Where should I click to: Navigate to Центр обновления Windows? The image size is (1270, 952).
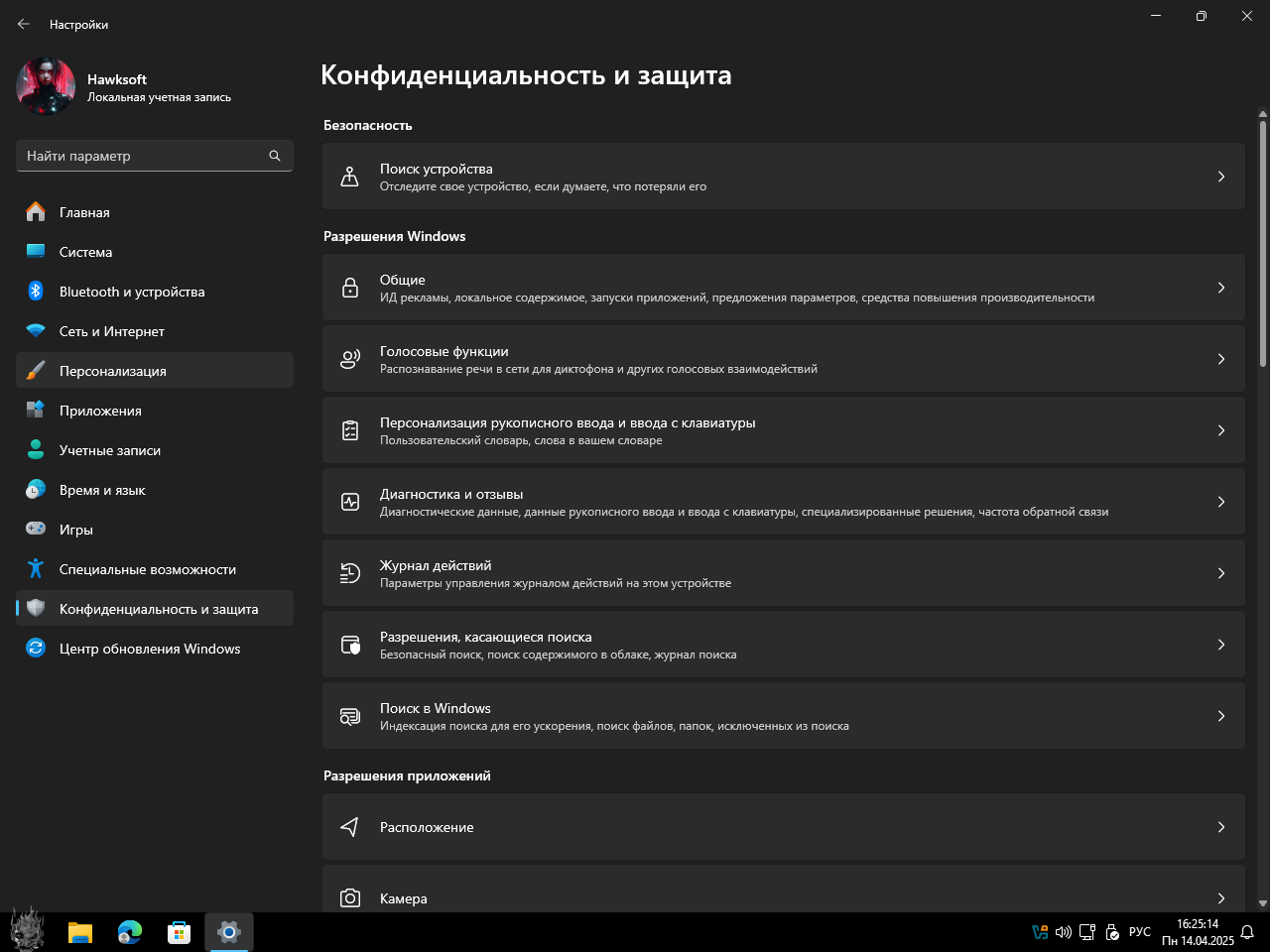point(149,649)
